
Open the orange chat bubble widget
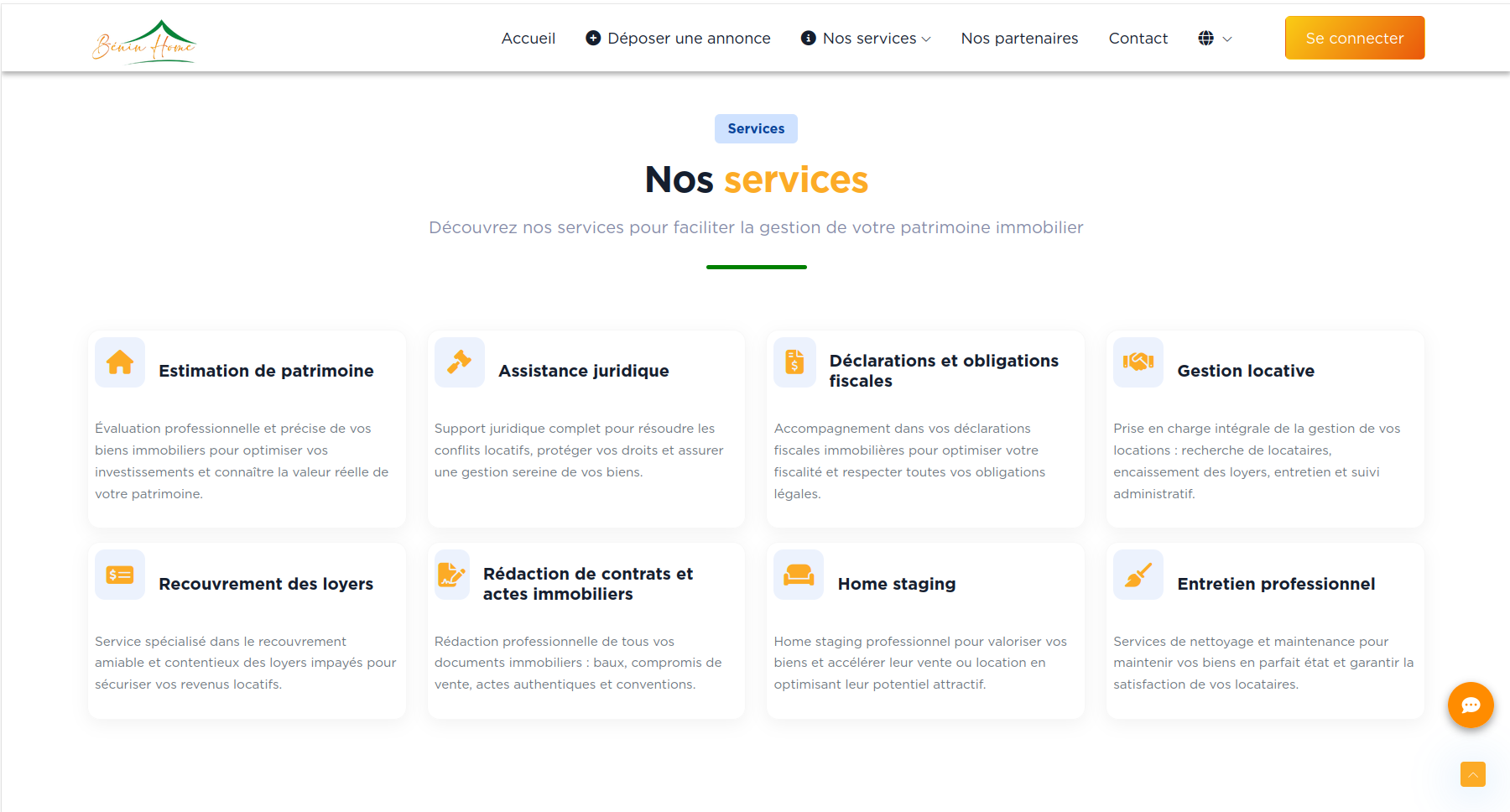tap(1470, 705)
